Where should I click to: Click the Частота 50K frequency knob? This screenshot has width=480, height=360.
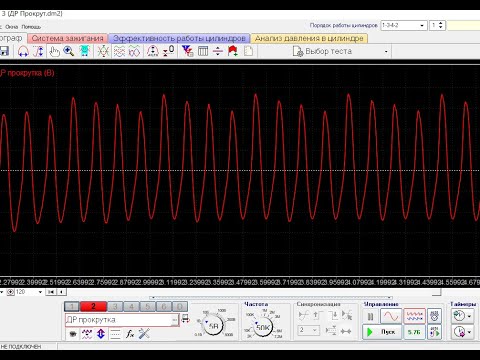[x=263, y=327]
